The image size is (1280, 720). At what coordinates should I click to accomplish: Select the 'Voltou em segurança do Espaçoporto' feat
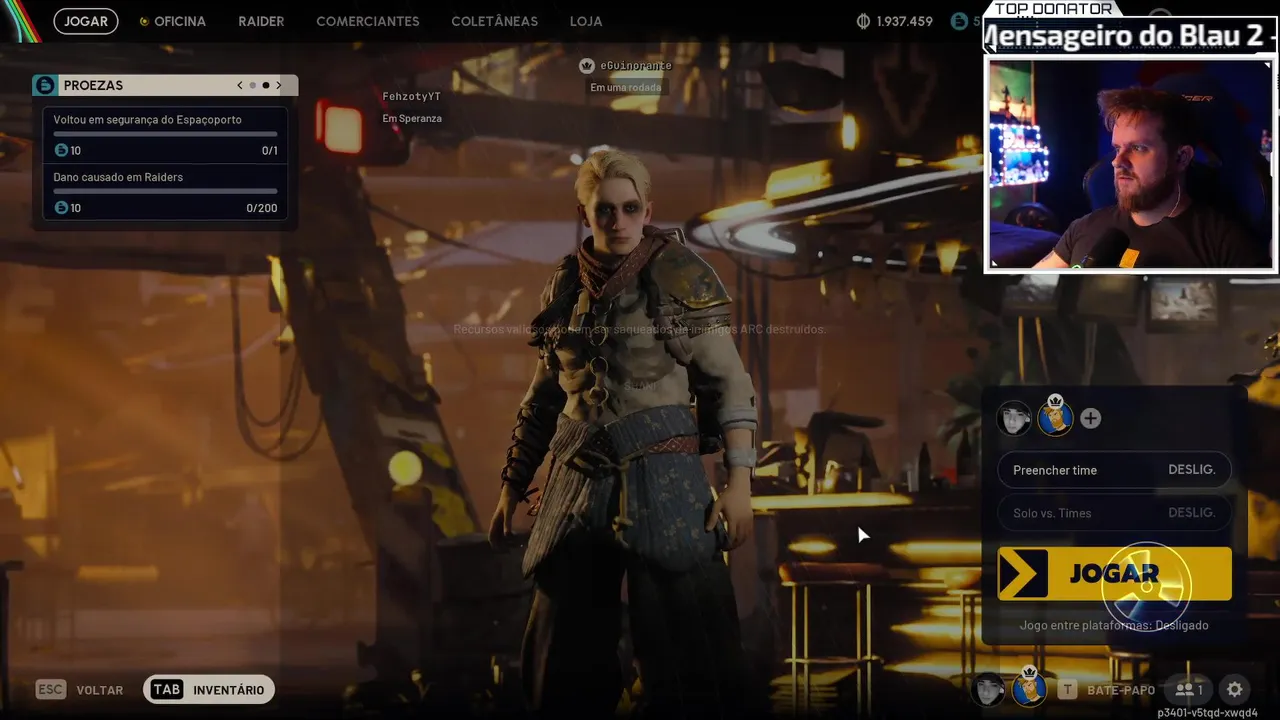(165, 135)
